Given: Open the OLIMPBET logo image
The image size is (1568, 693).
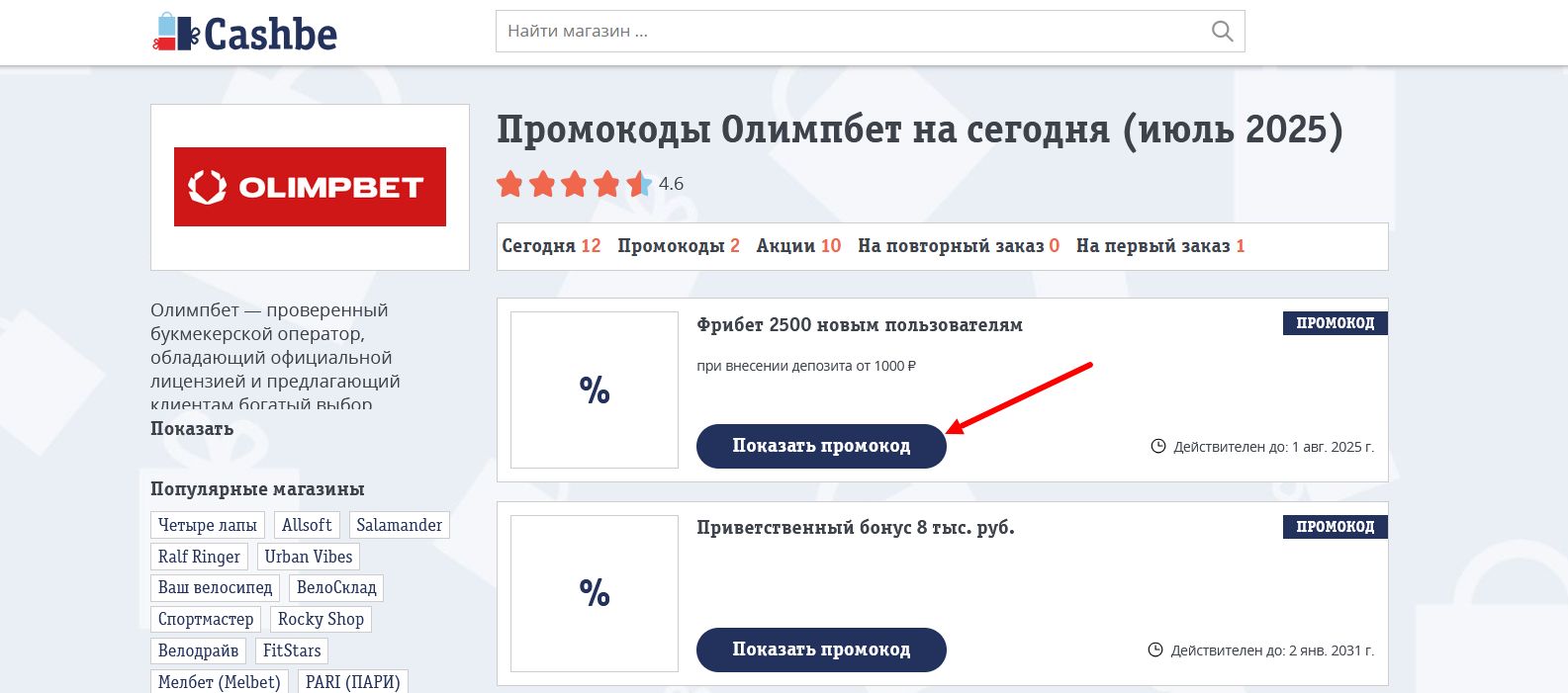Looking at the screenshot, I should click(310, 187).
